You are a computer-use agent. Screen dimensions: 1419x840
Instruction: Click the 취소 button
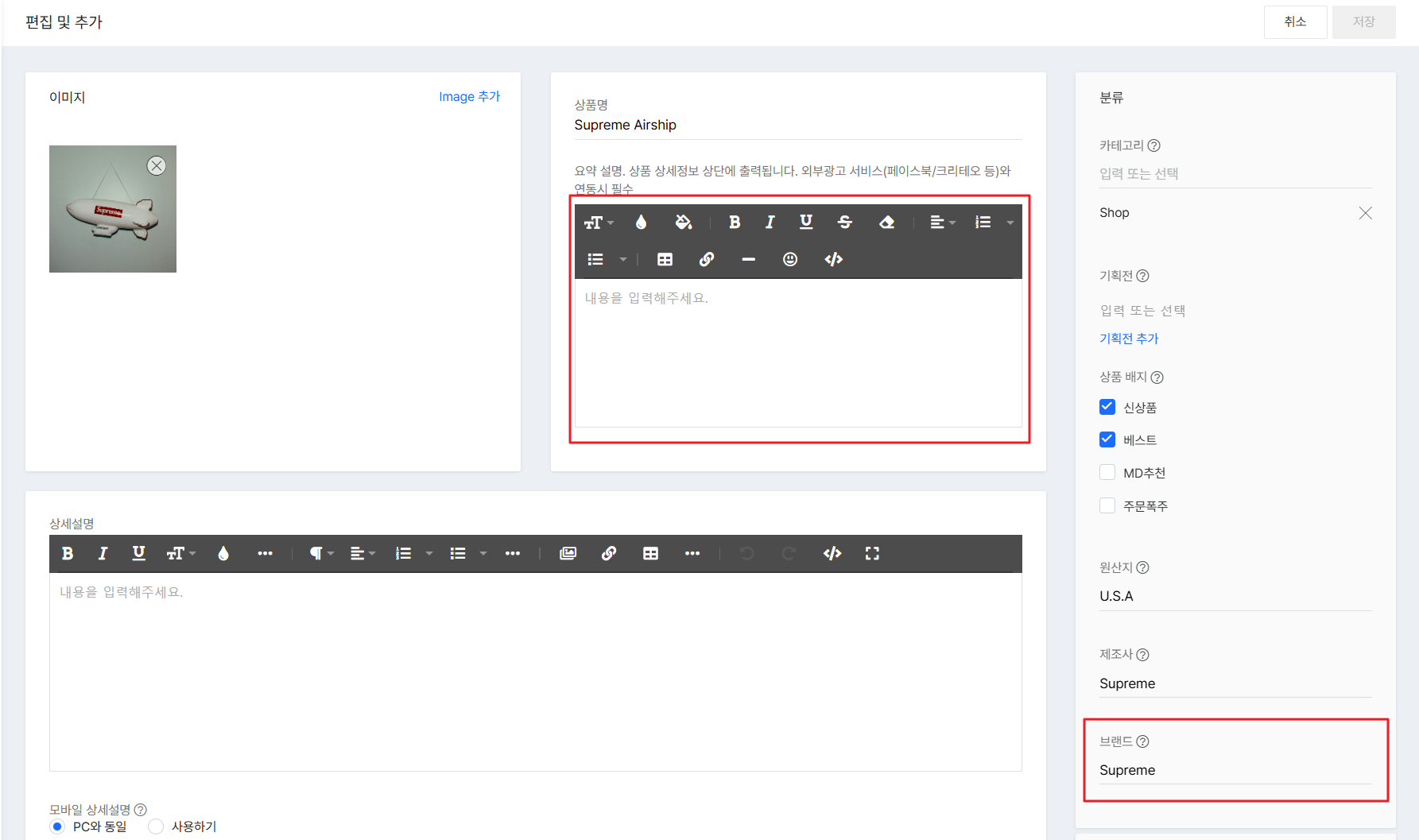click(1295, 22)
